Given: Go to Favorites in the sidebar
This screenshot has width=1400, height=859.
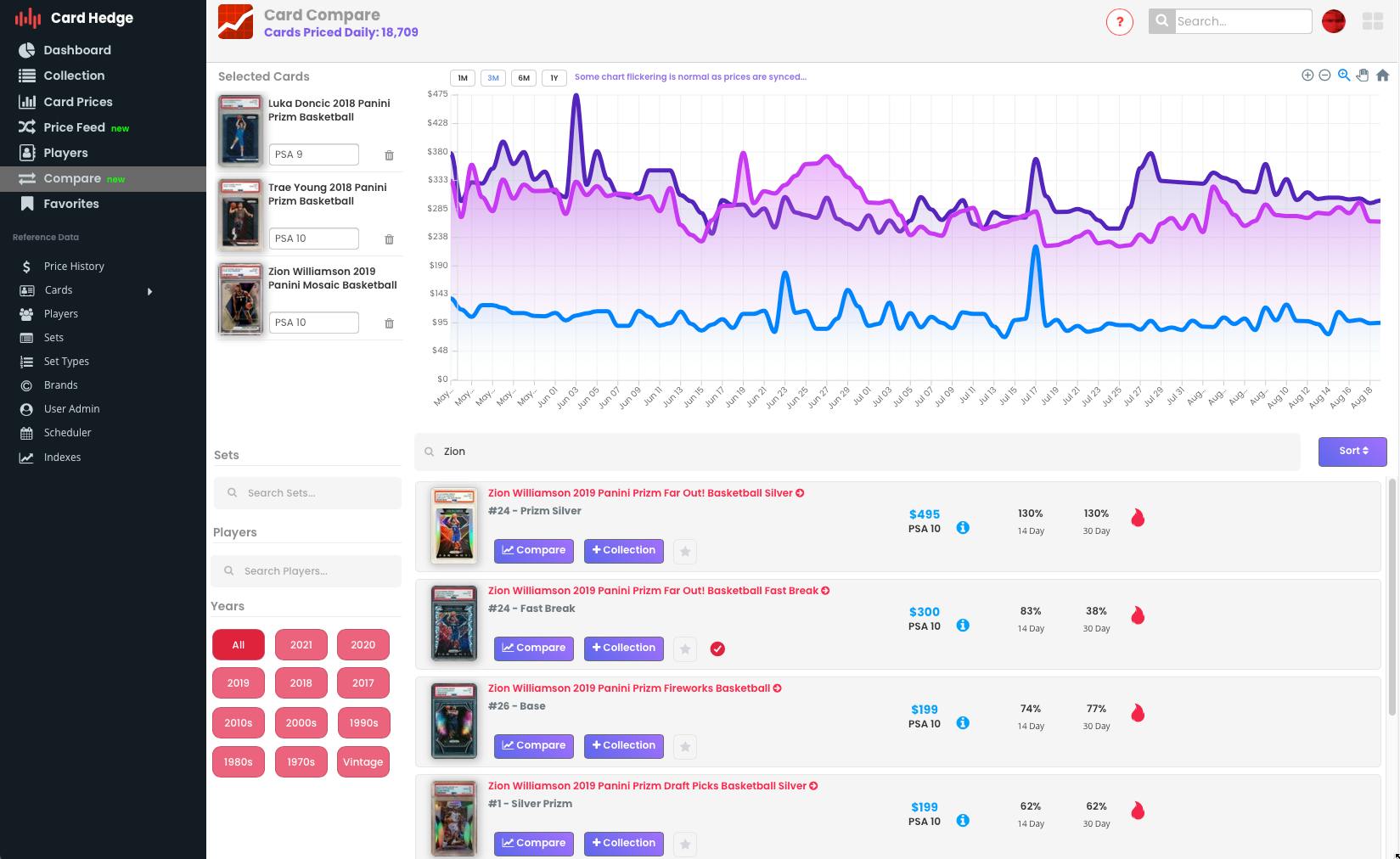Looking at the screenshot, I should click(71, 204).
